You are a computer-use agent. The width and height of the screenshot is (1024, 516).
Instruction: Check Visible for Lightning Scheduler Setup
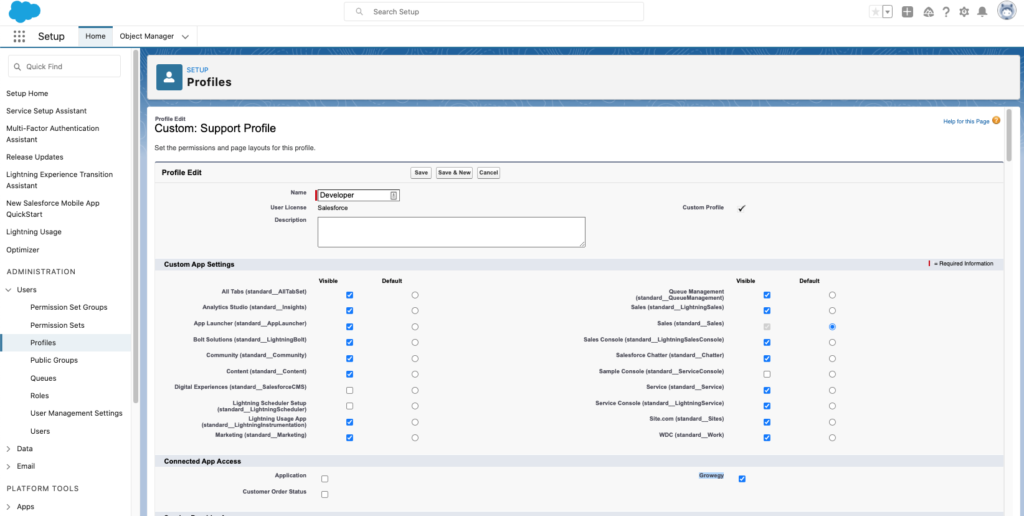[x=349, y=406]
